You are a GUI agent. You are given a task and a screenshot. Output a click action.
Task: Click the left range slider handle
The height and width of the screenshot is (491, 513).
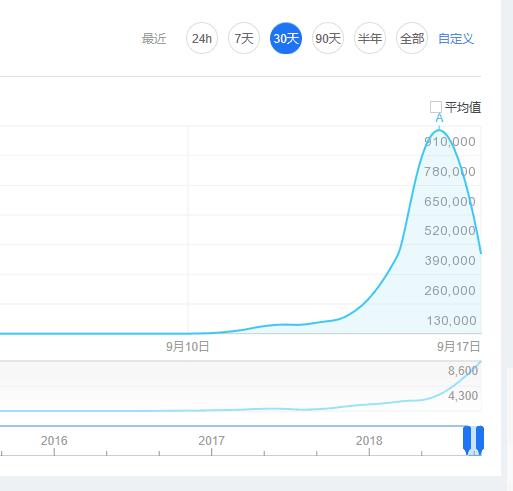[467, 440]
